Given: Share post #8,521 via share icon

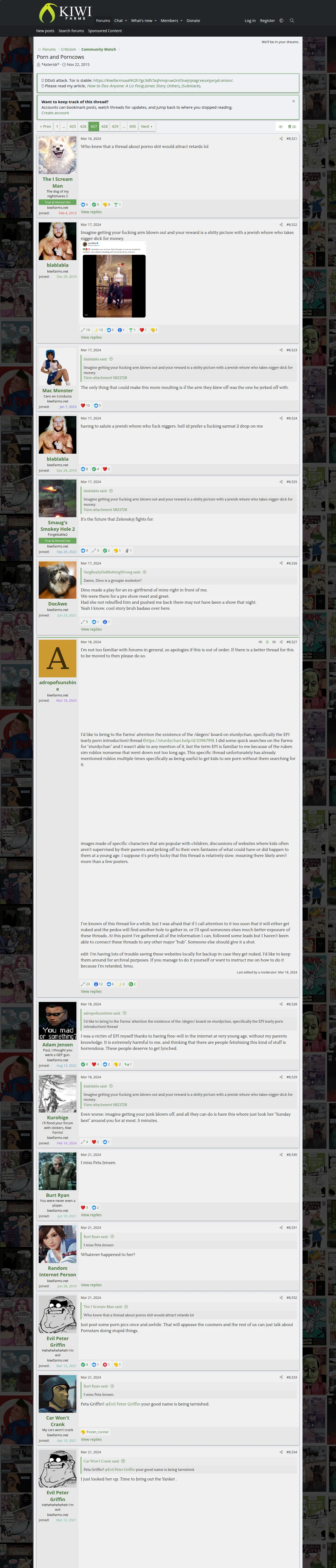Looking at the screenshot, I should pyautogui.click(x=281, y=139).
